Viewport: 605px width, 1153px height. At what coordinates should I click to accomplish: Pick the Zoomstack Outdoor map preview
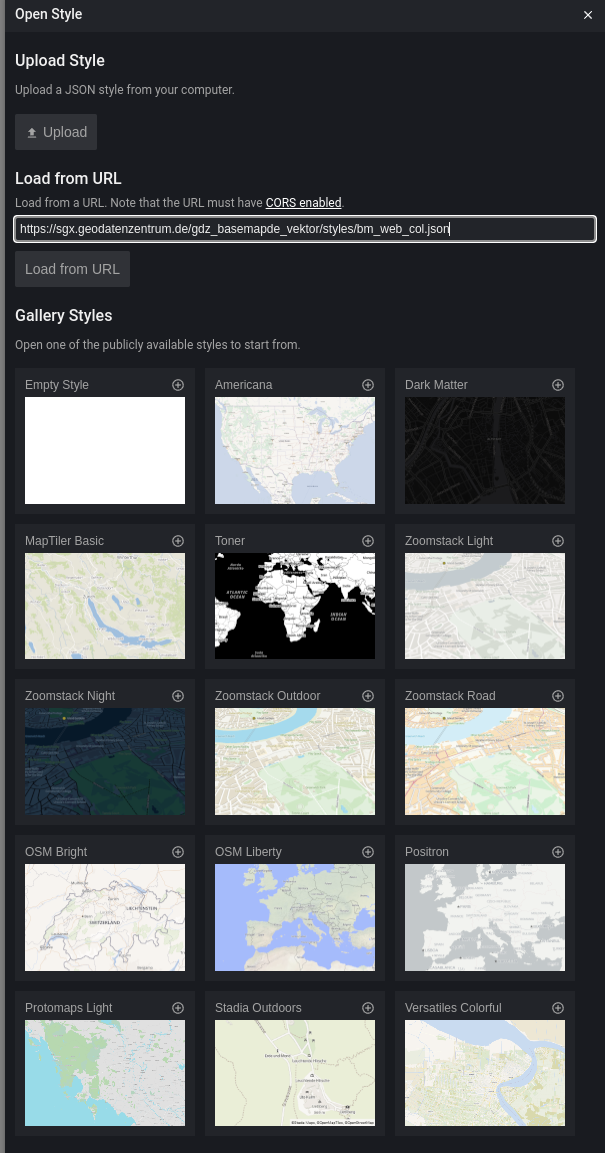[x=295, y=761]
